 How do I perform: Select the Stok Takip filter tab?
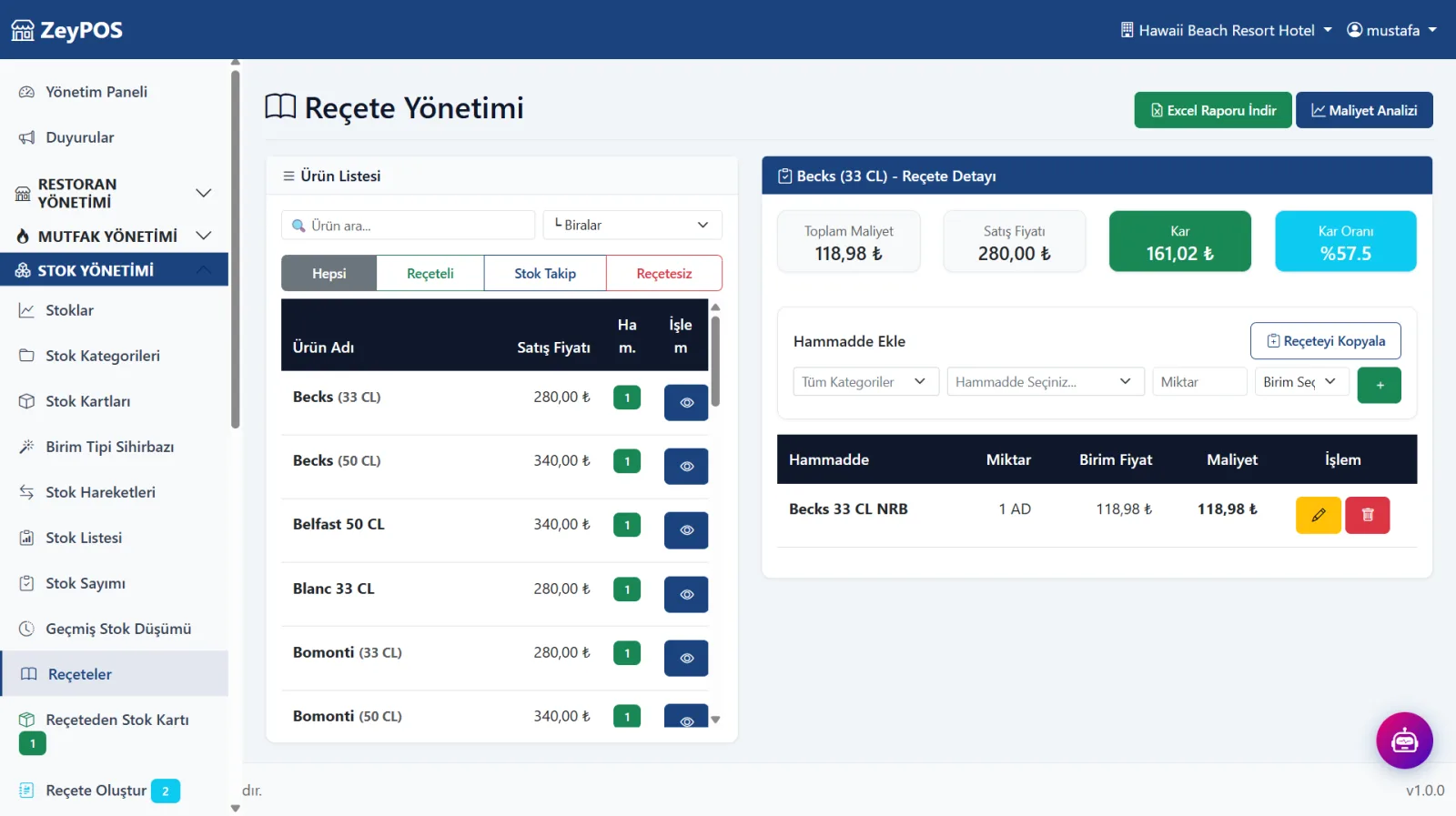point(545,273)
